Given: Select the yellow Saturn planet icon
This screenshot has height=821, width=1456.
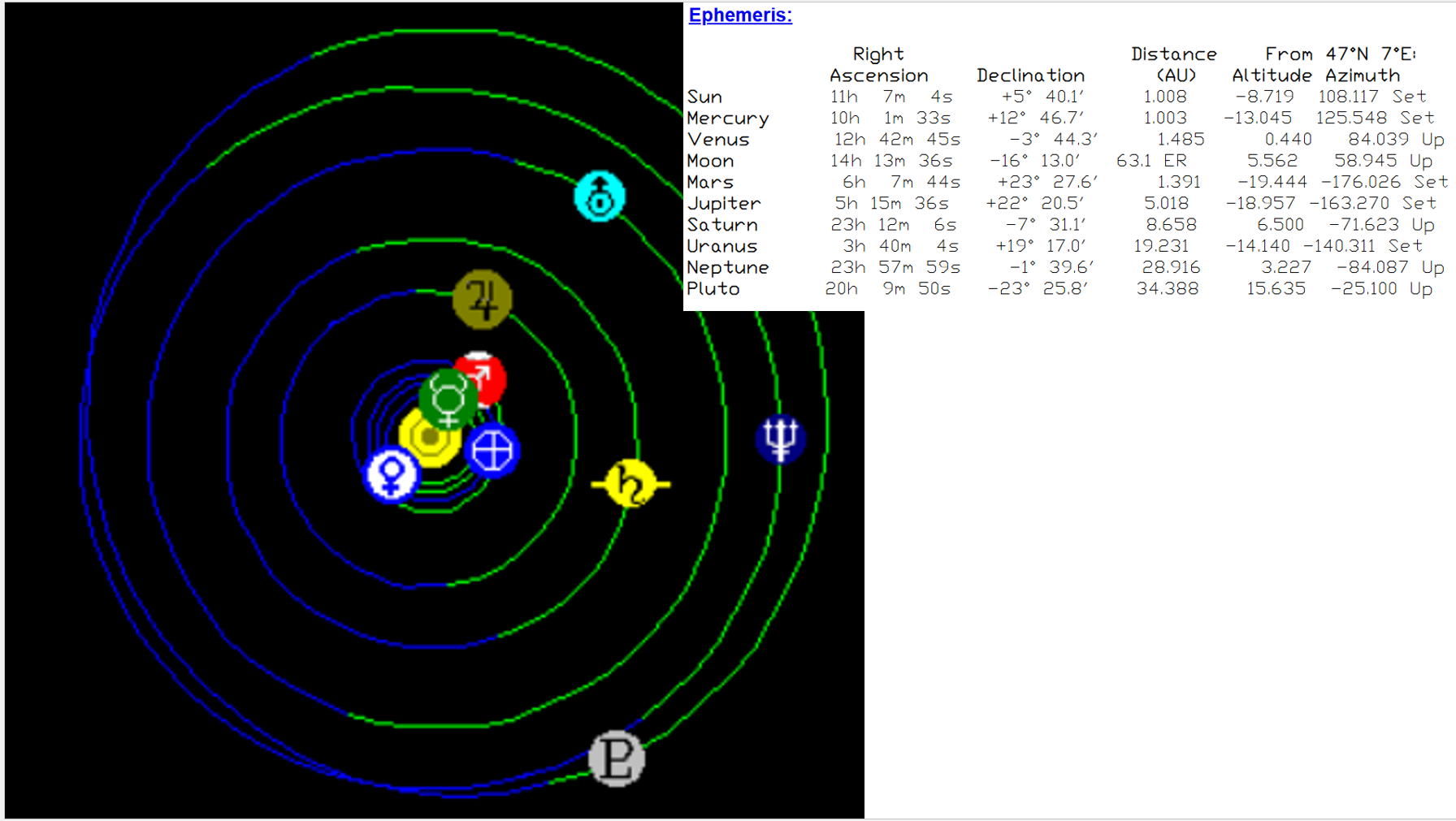Looking at the screenshot, I should point(630,484).
